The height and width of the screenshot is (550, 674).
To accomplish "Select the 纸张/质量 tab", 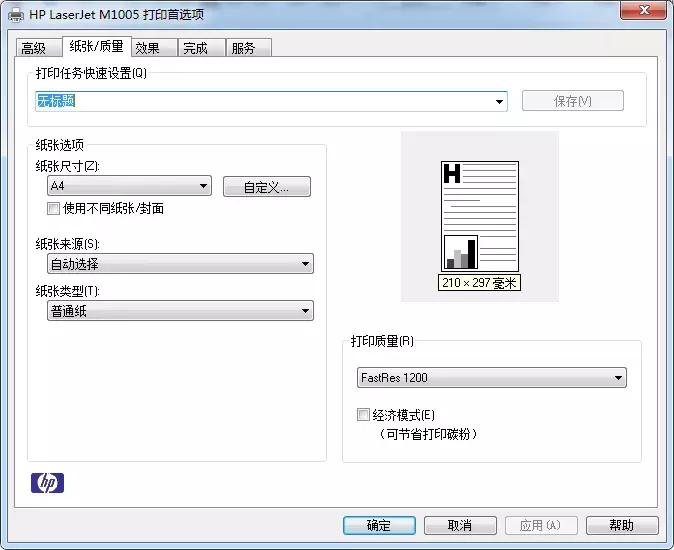I will pyautogui.click(x=97, y=46).
